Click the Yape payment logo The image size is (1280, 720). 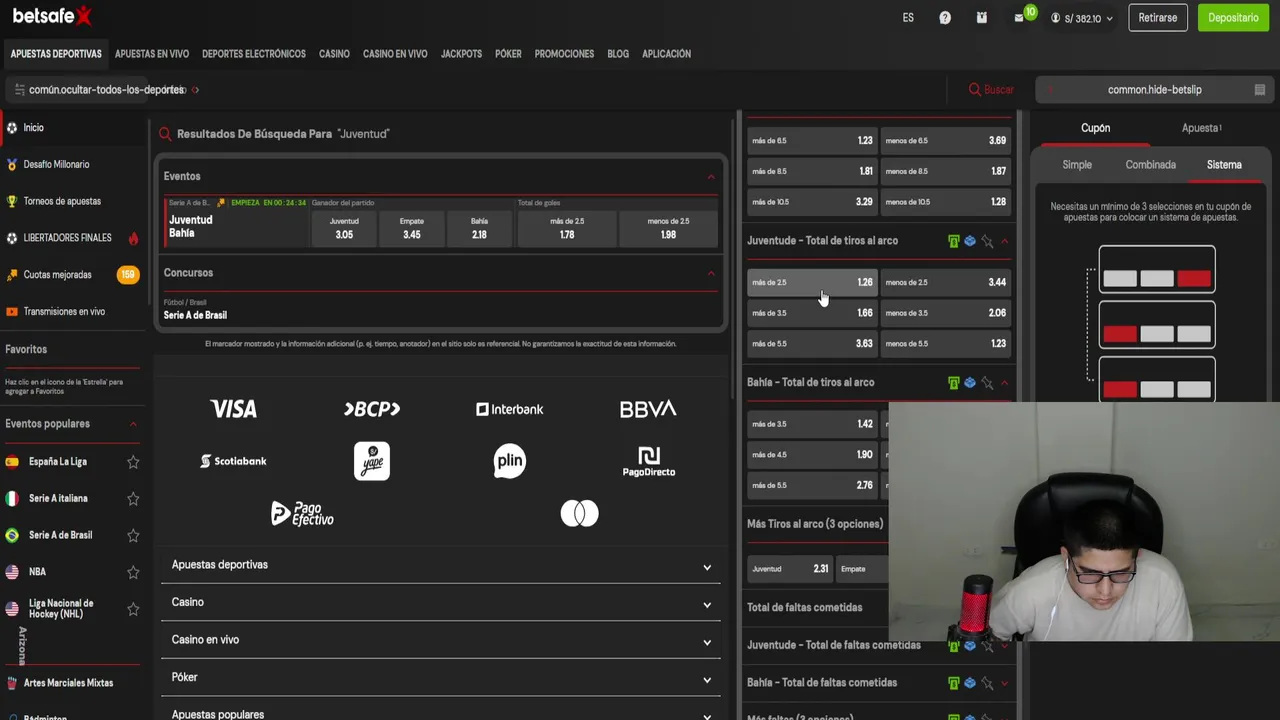click(x=372, y=461)
